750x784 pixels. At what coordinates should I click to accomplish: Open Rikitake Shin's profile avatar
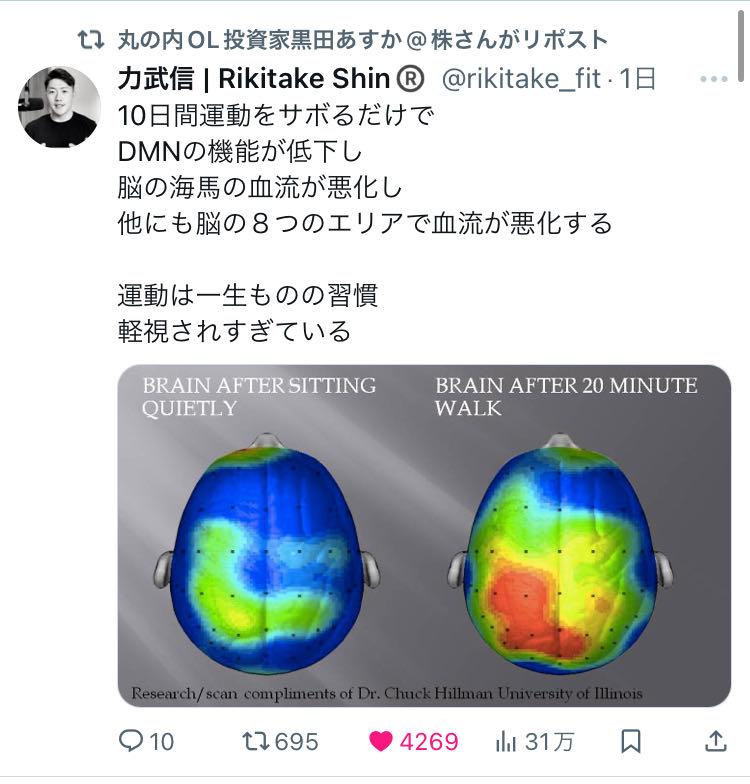point(59,107)
